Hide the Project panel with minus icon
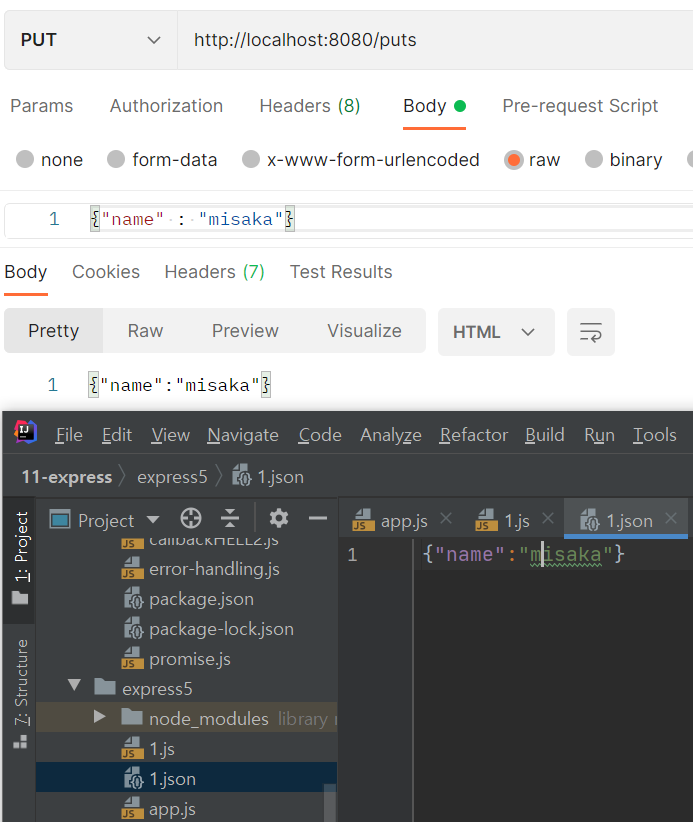Viewport: 693px width, 822px height. (x=318, y=518)
